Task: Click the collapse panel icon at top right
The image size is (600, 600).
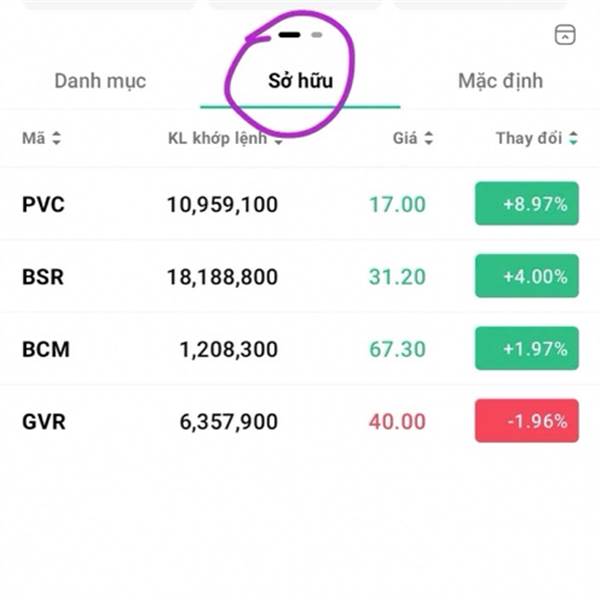Action: pos(565,35)
